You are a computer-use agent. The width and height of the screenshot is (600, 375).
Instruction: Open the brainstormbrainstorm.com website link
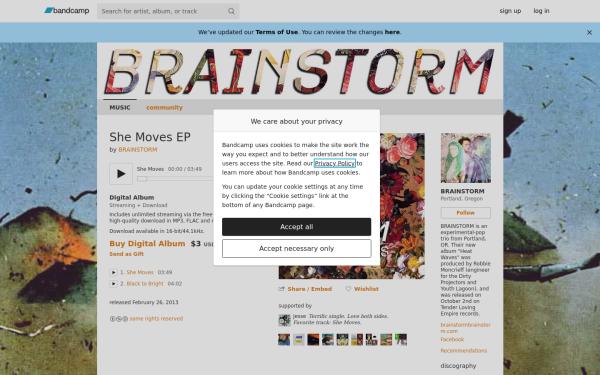pyautogui.click(x=465, y=328)
